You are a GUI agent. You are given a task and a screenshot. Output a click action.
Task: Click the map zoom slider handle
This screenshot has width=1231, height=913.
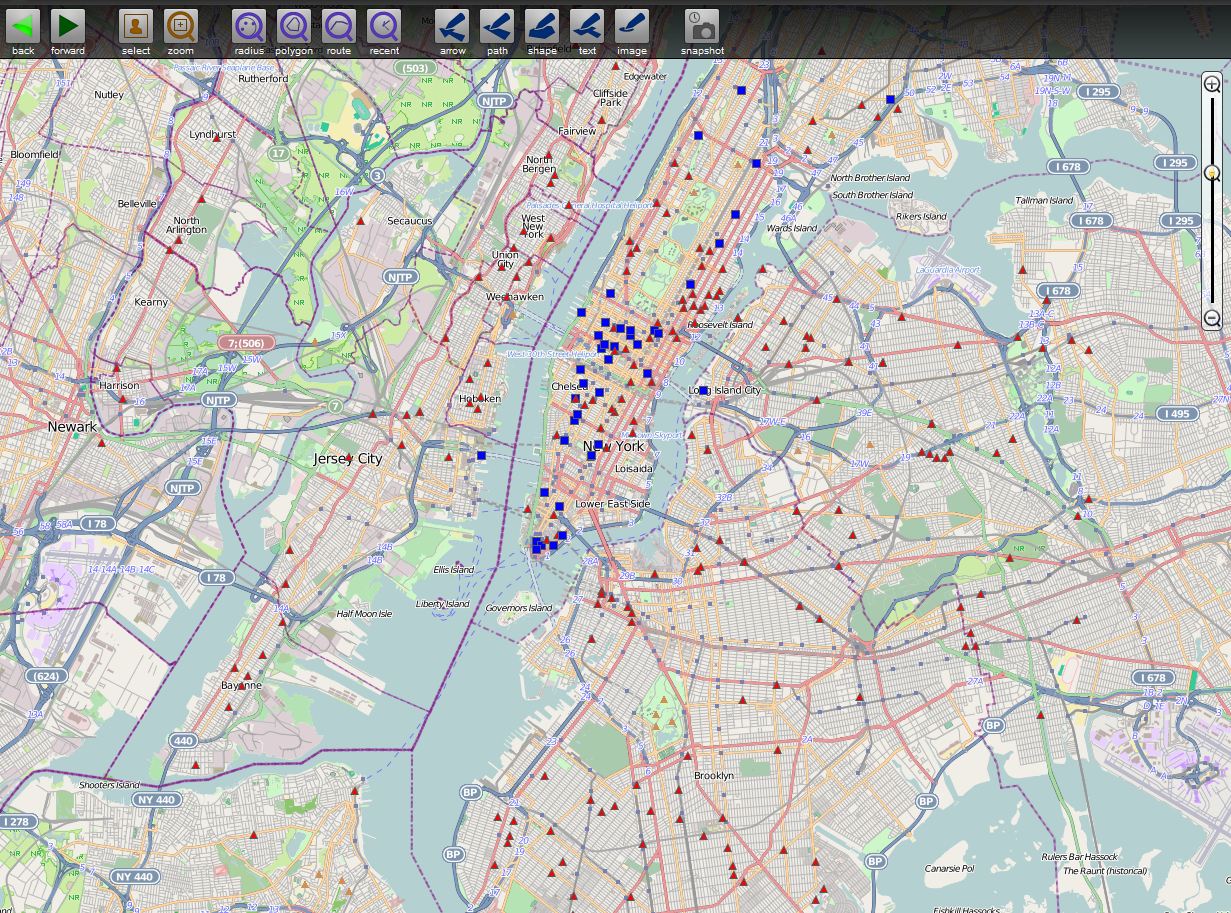[x=1212, y=173]
